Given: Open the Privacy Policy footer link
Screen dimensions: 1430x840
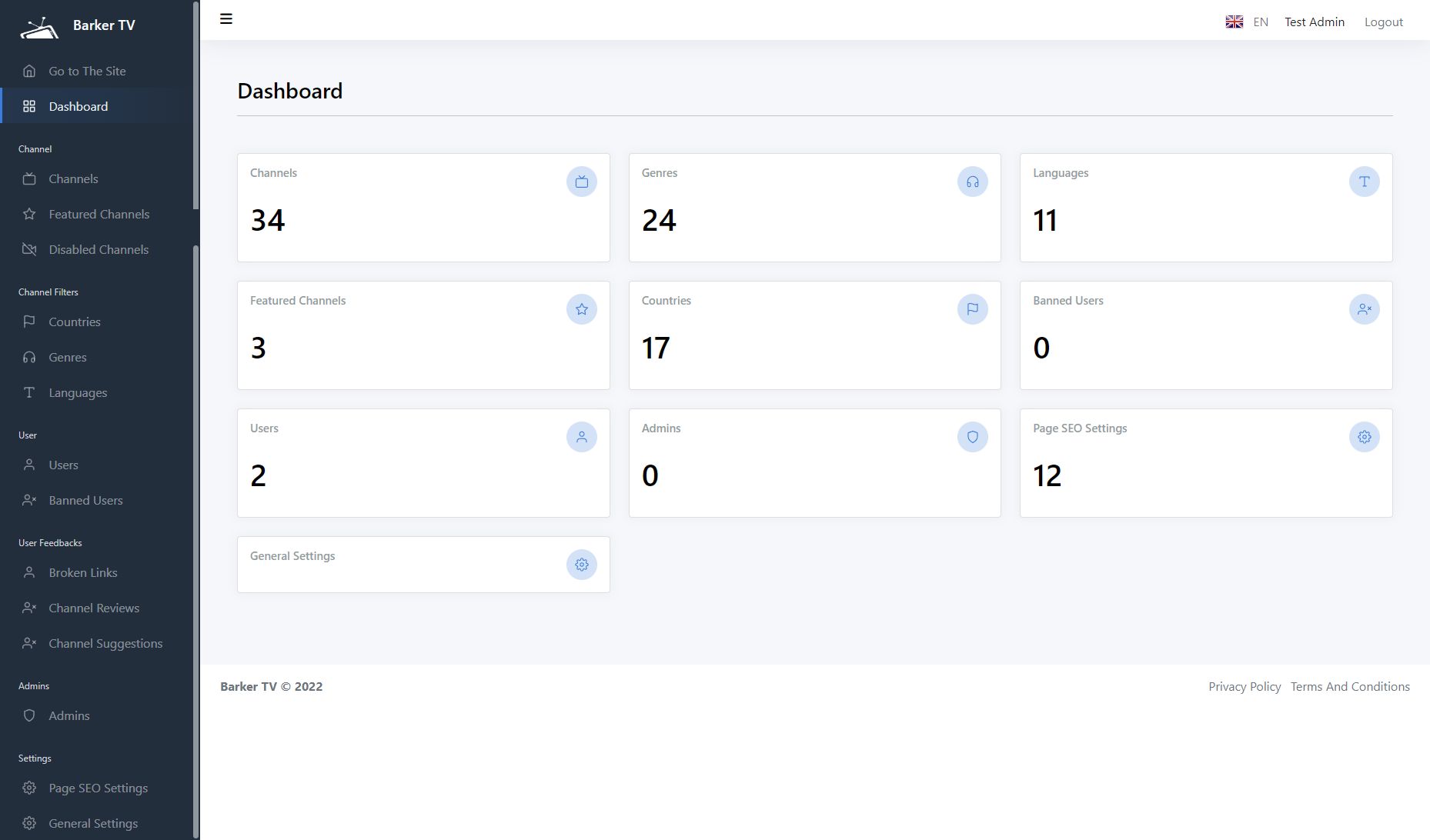Looking at the screenshot, I should coord(1244,687).
